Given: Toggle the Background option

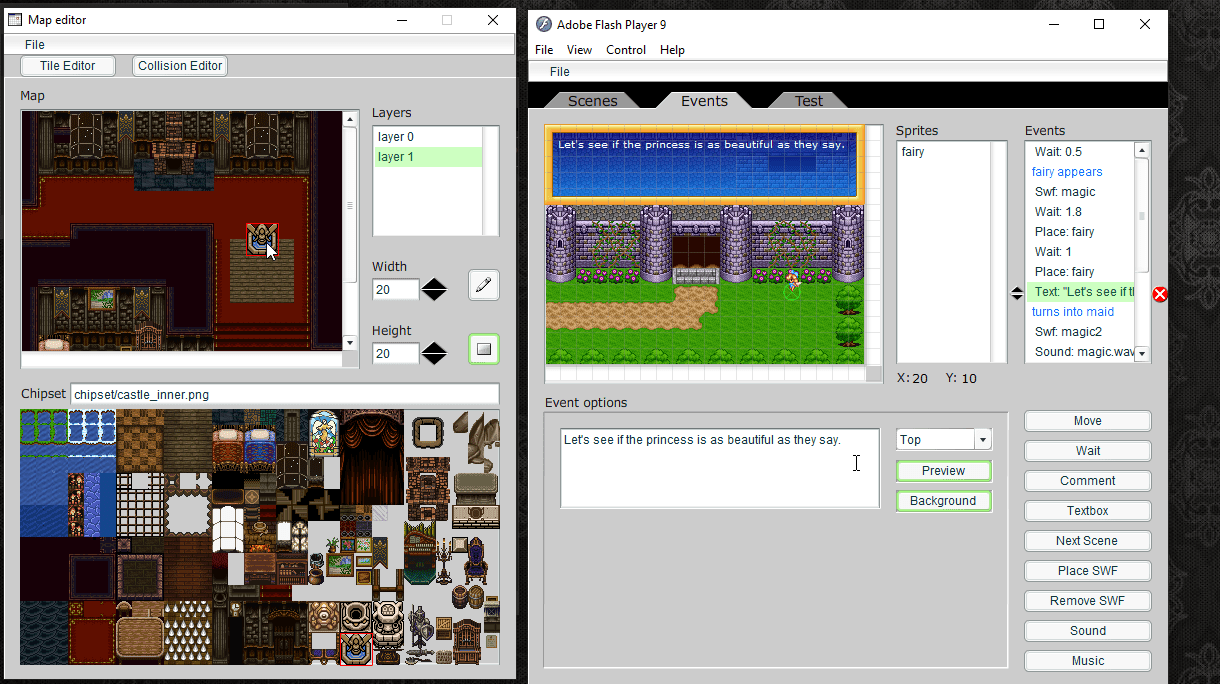Looking at the screenshot, I should (x=943, y=501).
